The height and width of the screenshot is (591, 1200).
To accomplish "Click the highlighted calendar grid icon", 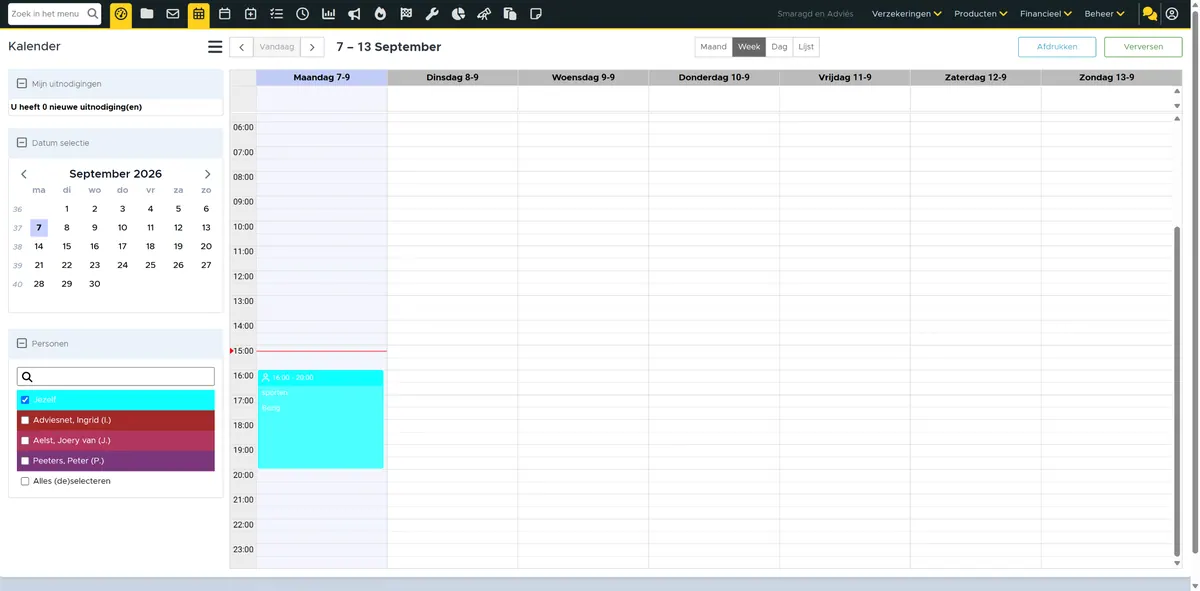I will click(199, 14).
